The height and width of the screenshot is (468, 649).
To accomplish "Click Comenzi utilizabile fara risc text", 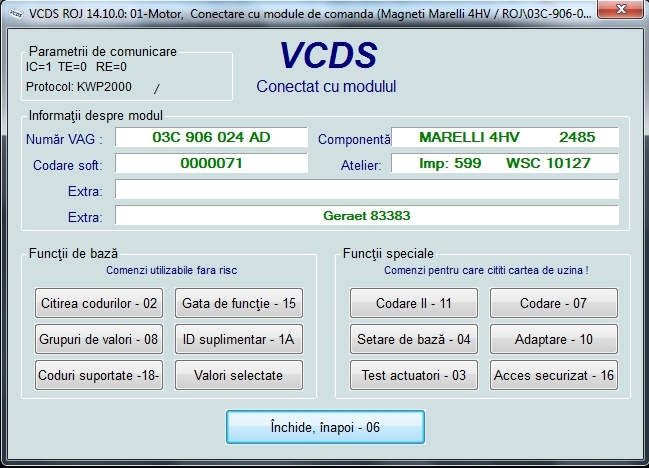I will [171, 270].
